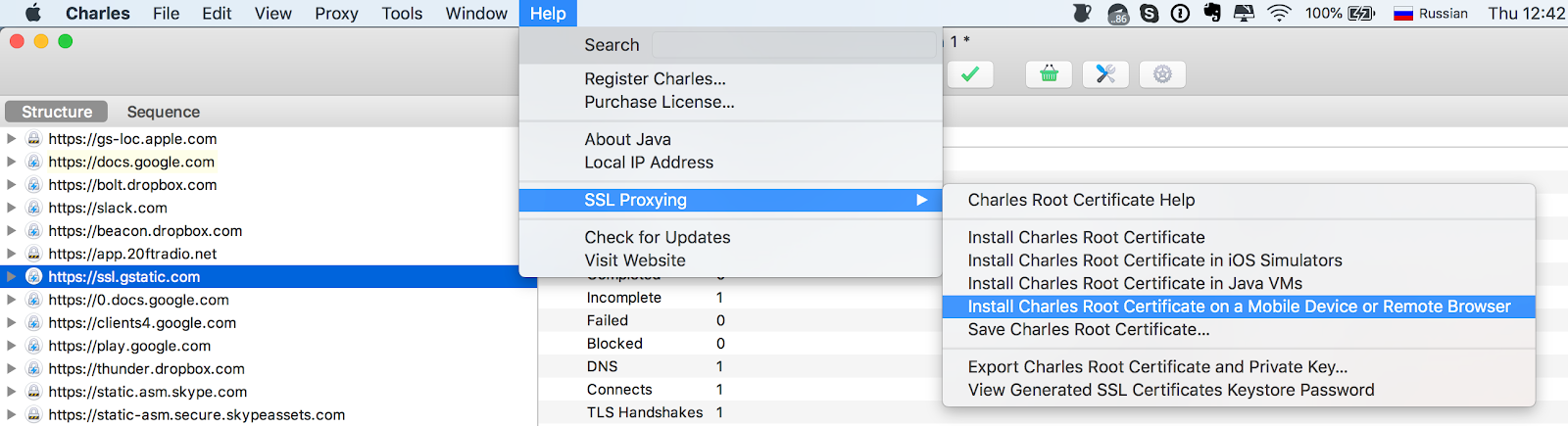This screenshot has width=1568, height=426.
Task: Open the Window menu
Action: click(476, 14)
